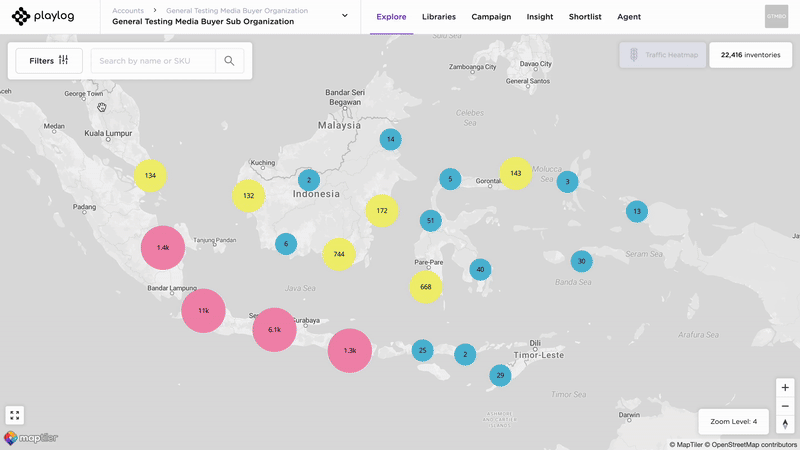This screenshot has width=800, height=450.
Task: Expand the organization selector dropdown
Action: (x=345, y=16)
